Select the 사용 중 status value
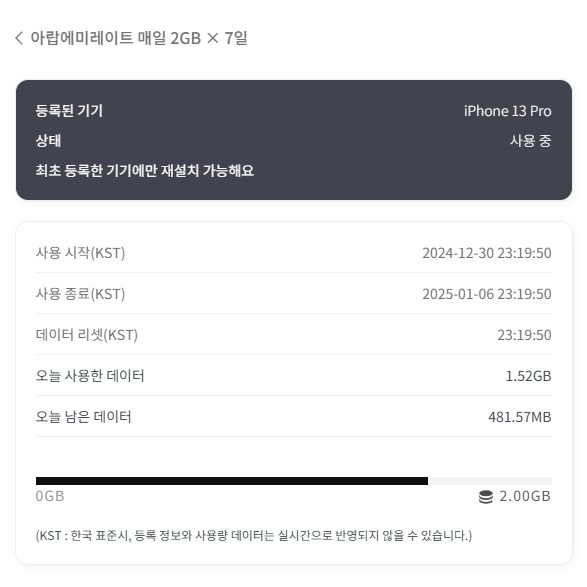The height and width of the screenshot is (587, 587). coord(530,141)
